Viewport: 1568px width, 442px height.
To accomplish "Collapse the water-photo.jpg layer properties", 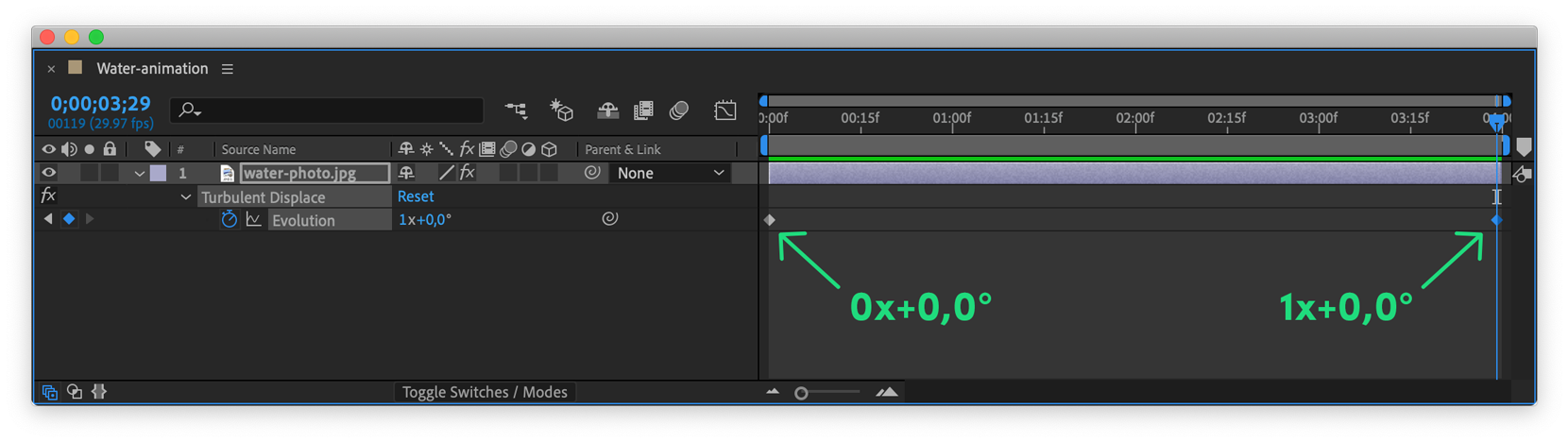I will (139, 174).
